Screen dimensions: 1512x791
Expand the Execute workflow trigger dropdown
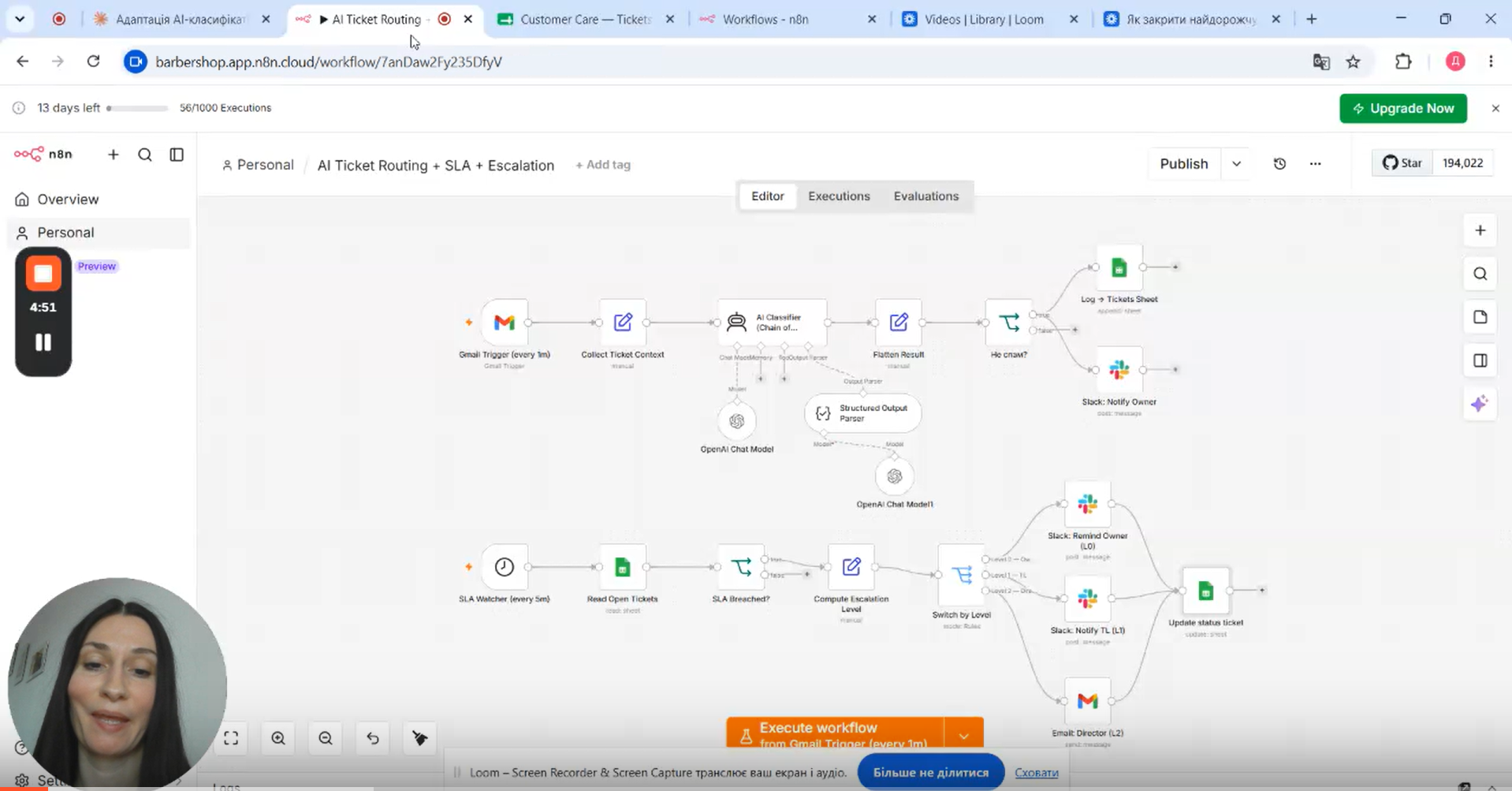964,735
